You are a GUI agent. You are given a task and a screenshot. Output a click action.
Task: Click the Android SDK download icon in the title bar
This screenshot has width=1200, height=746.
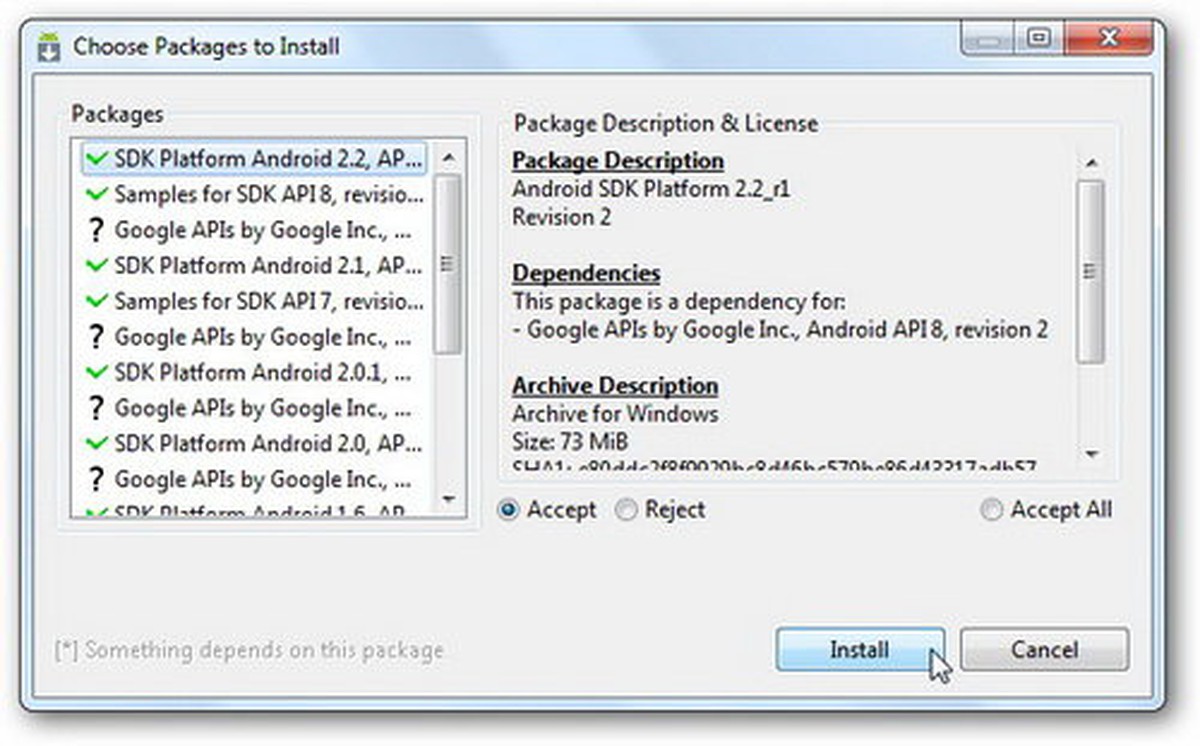click(48, 47)
